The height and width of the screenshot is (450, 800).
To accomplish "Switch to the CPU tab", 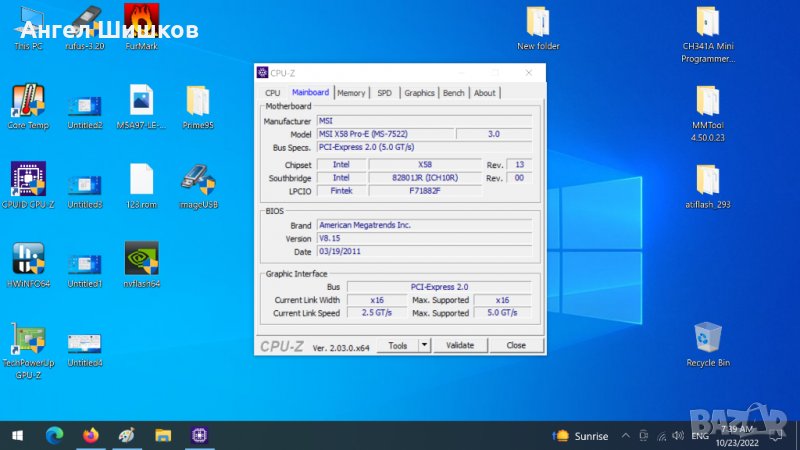I will coord(272,93).
